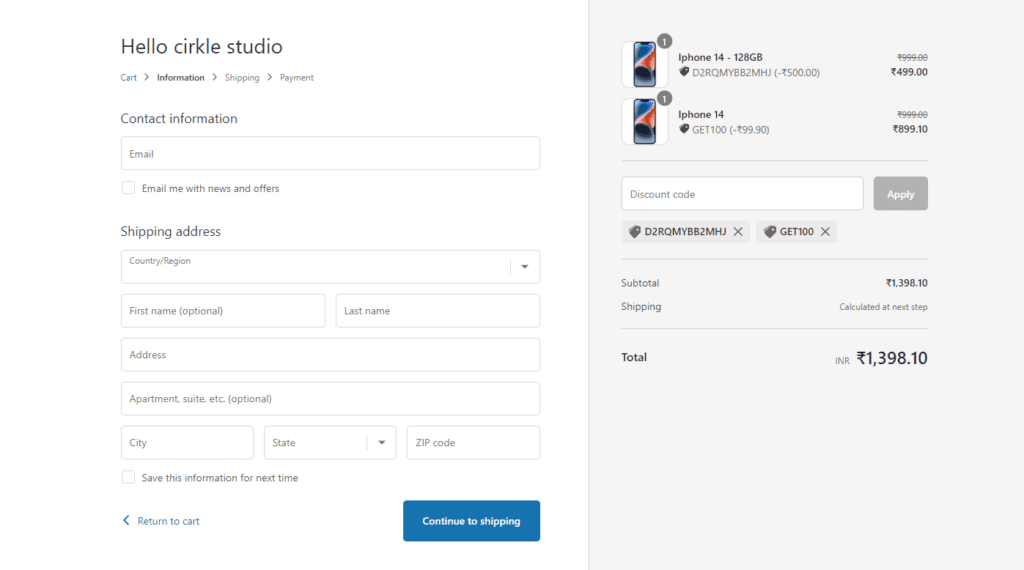This screenshot has height=570, width=1024.
Task: Remove the GET100 discount code
Action: [825, 232]
